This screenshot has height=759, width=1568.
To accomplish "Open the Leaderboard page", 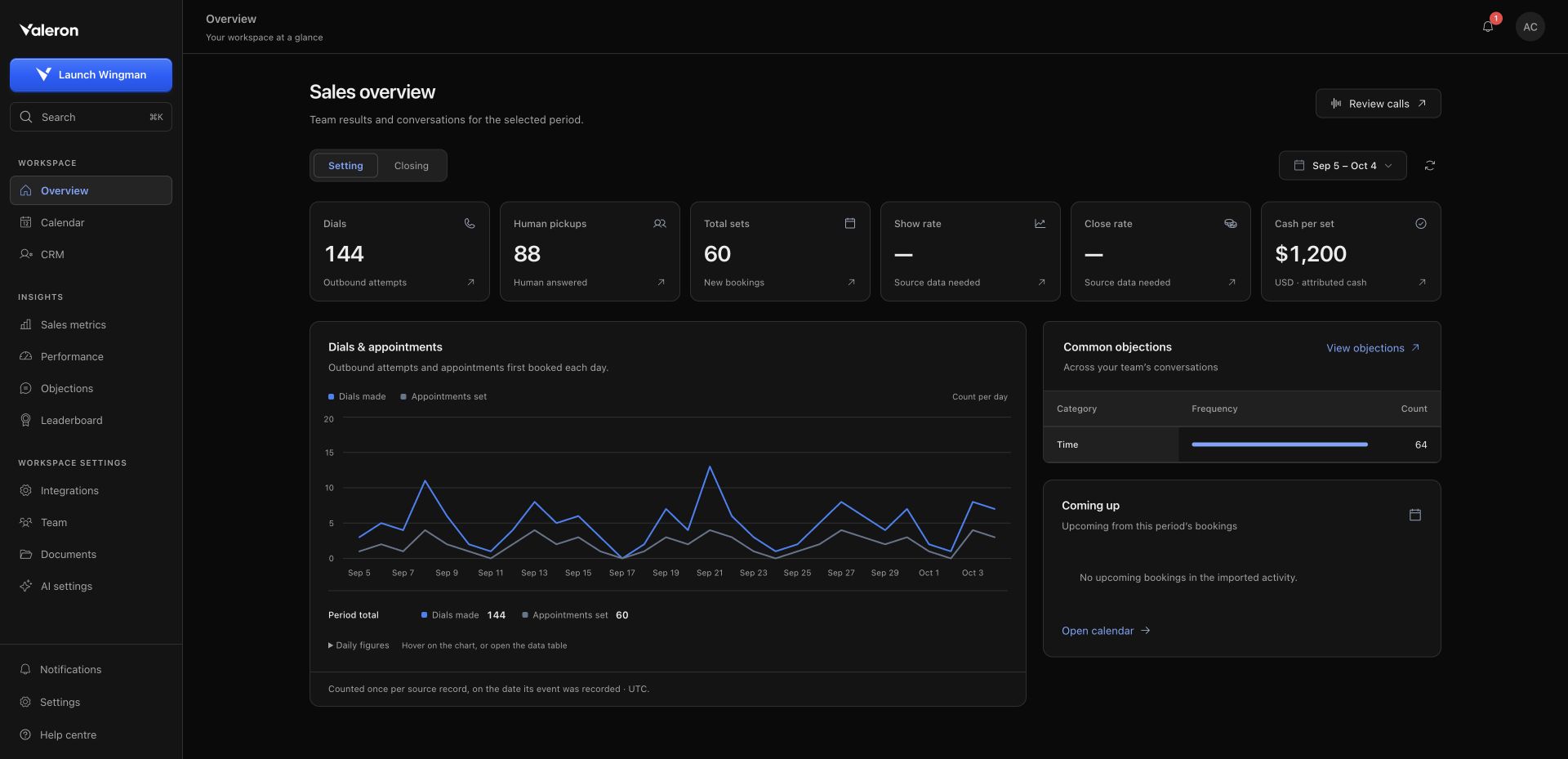I will click(91, 420).
